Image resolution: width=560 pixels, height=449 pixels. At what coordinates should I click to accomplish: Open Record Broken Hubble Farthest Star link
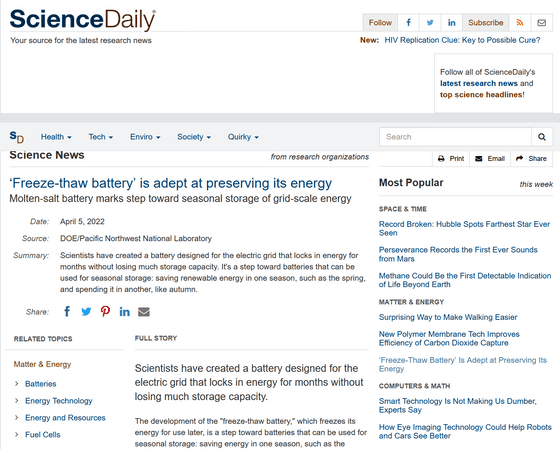click(x=464, y=228)
